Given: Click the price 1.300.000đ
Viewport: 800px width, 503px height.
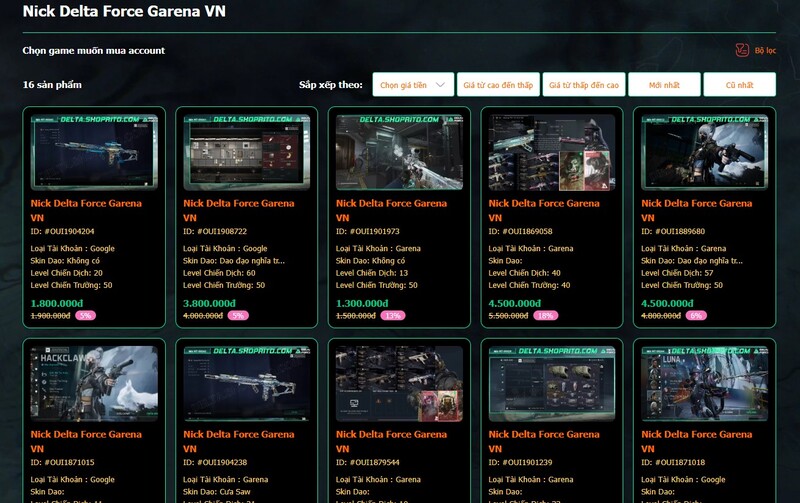Looking at the screenshot, I should [x=362, y=304].
